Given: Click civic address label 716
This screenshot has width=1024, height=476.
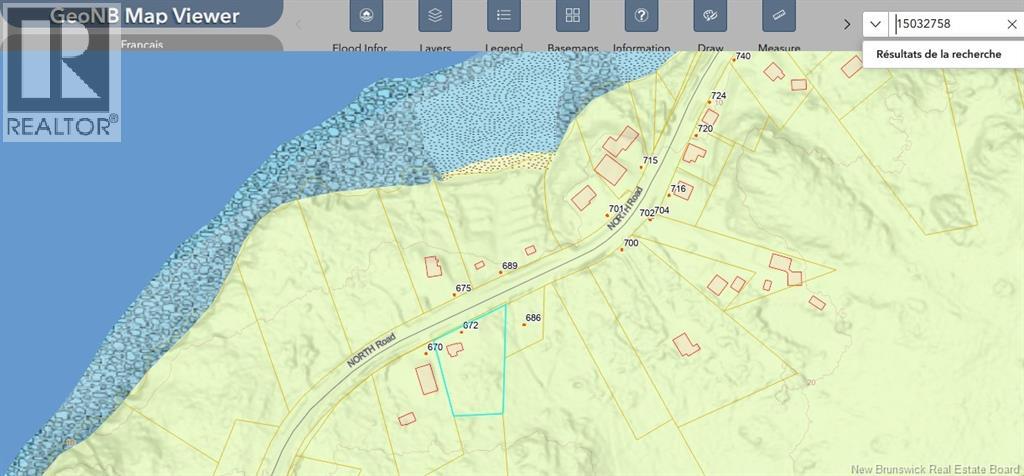Looking at the screenshot, I should [x=678, y=189].
